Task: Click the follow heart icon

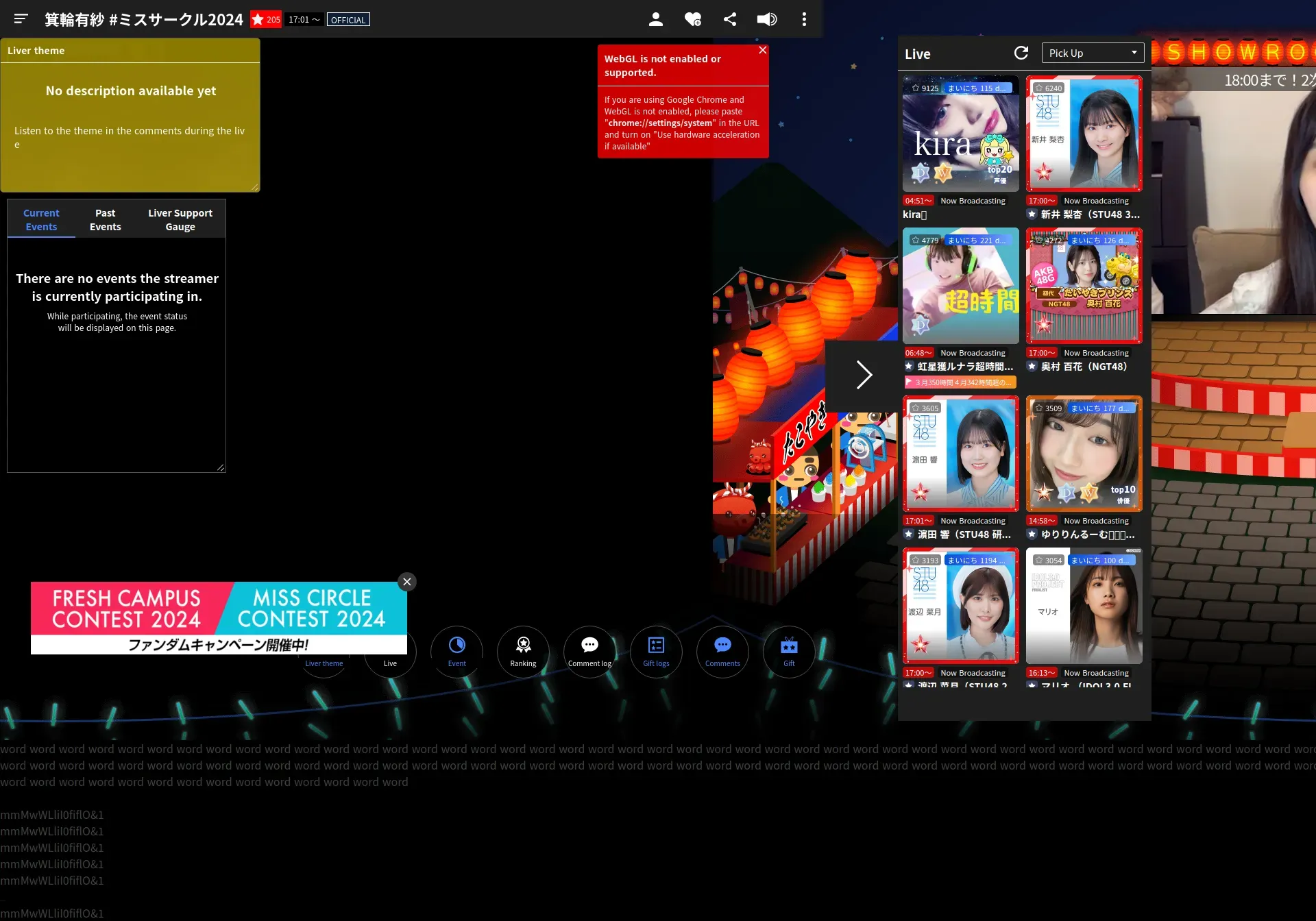Action: (692, 19)
